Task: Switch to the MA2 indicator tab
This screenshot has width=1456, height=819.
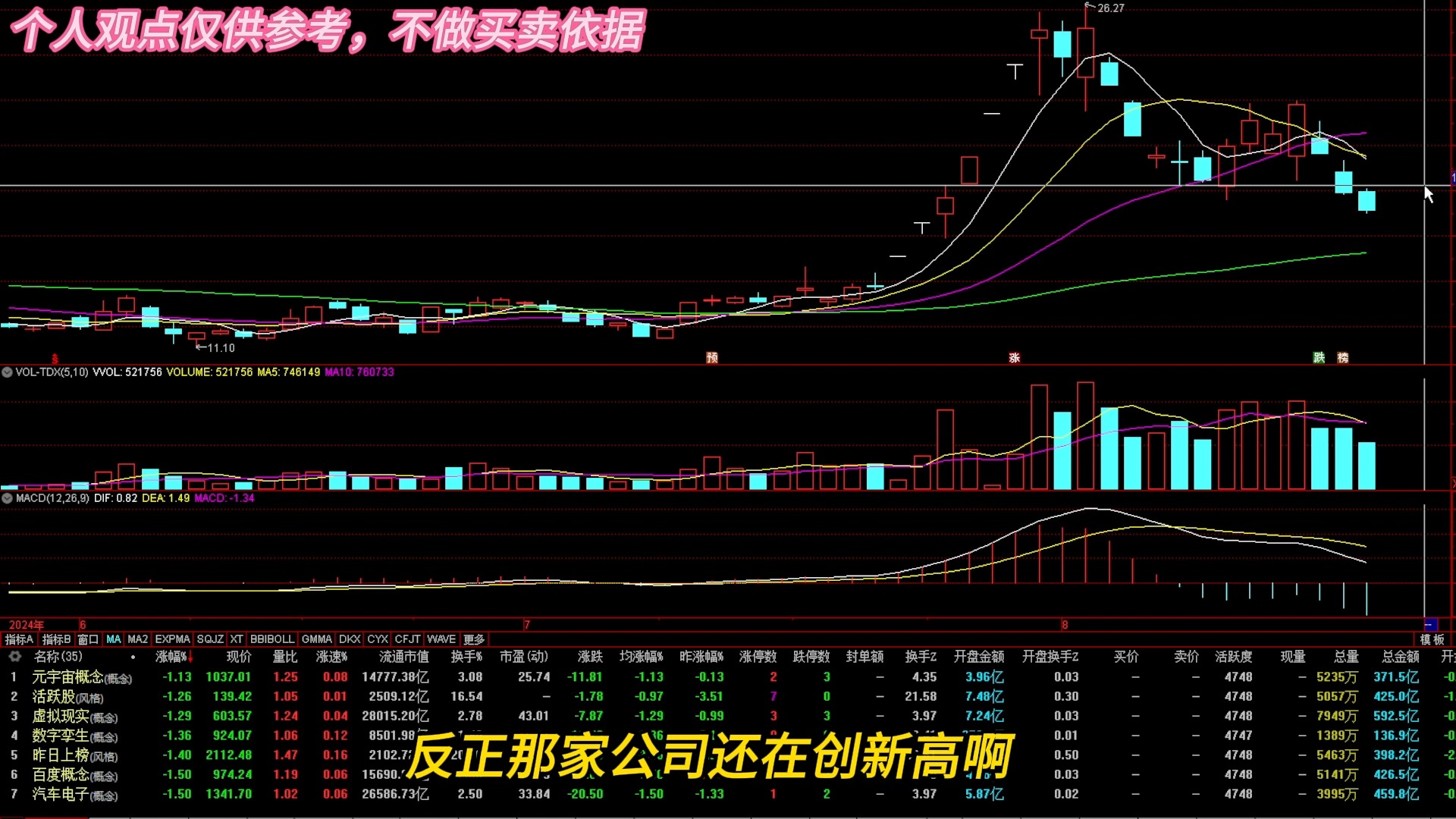Action: click(137, 639)
